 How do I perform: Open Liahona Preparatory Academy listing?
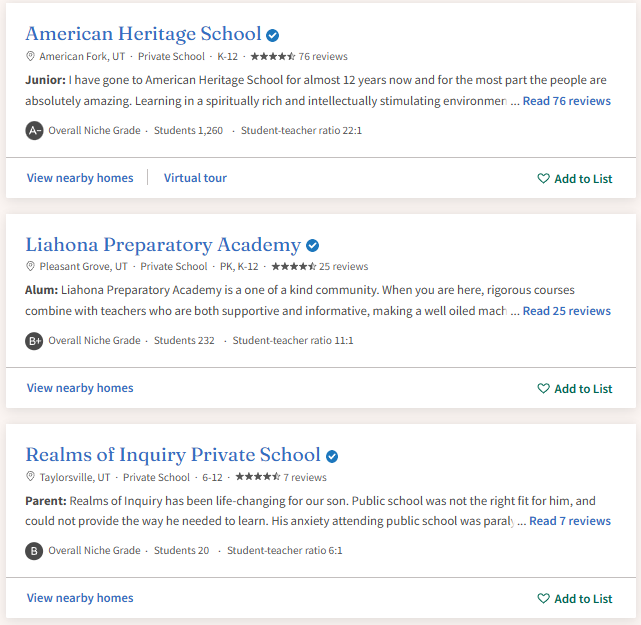pyautogui.click(x=163, y=244)
